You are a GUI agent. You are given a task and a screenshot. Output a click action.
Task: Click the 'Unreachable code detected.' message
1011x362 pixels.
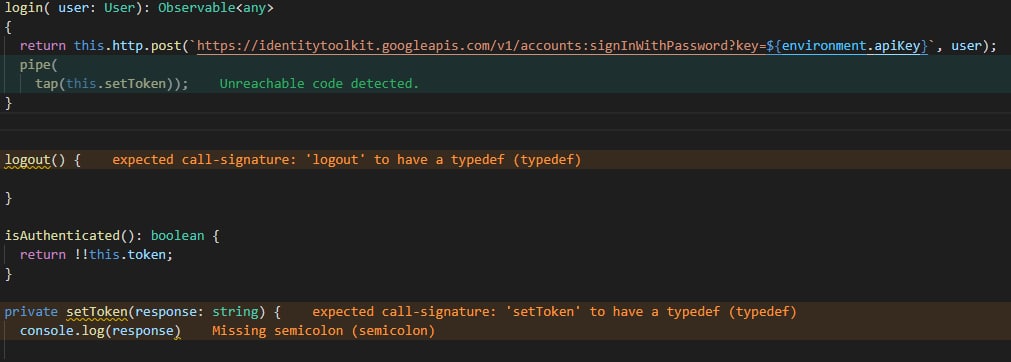coord(319,84)
